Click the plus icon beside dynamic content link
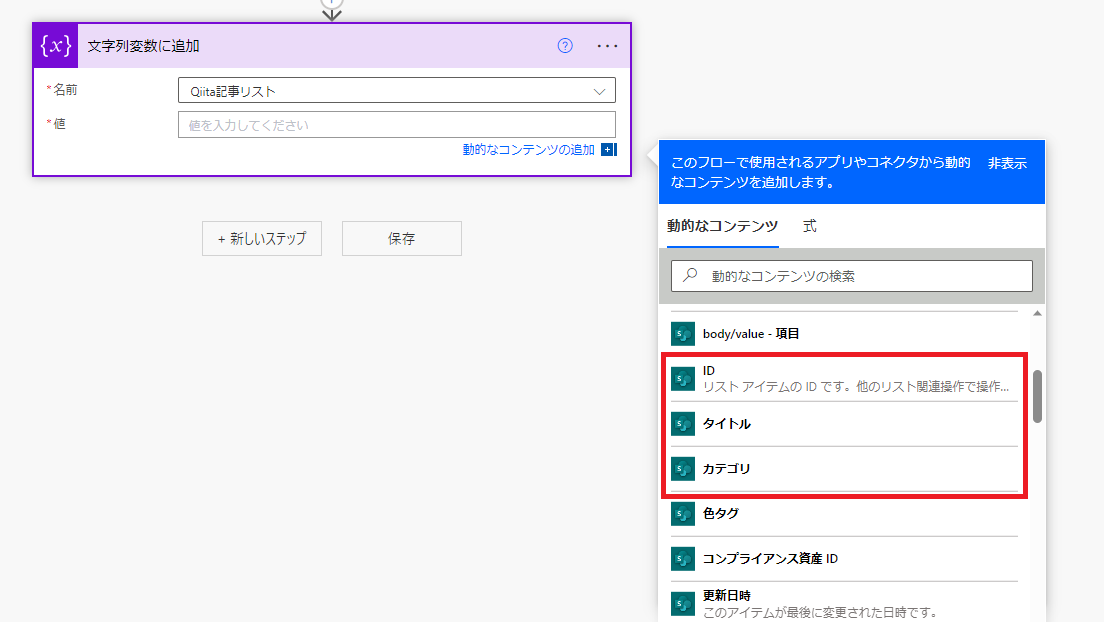This screenshot has height=622, width=1104. [608, 150]
